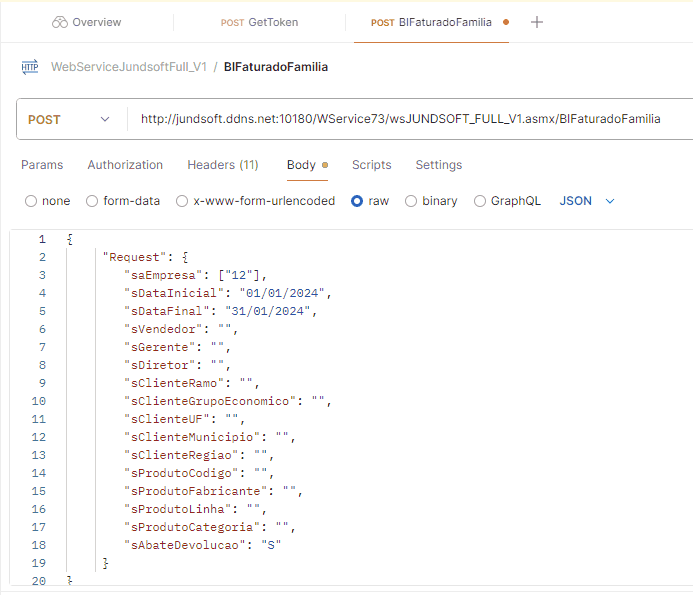This screenshot has width=693, height=595.
Task: Open the Headers (11) tab
Action: tap(222, 165)
